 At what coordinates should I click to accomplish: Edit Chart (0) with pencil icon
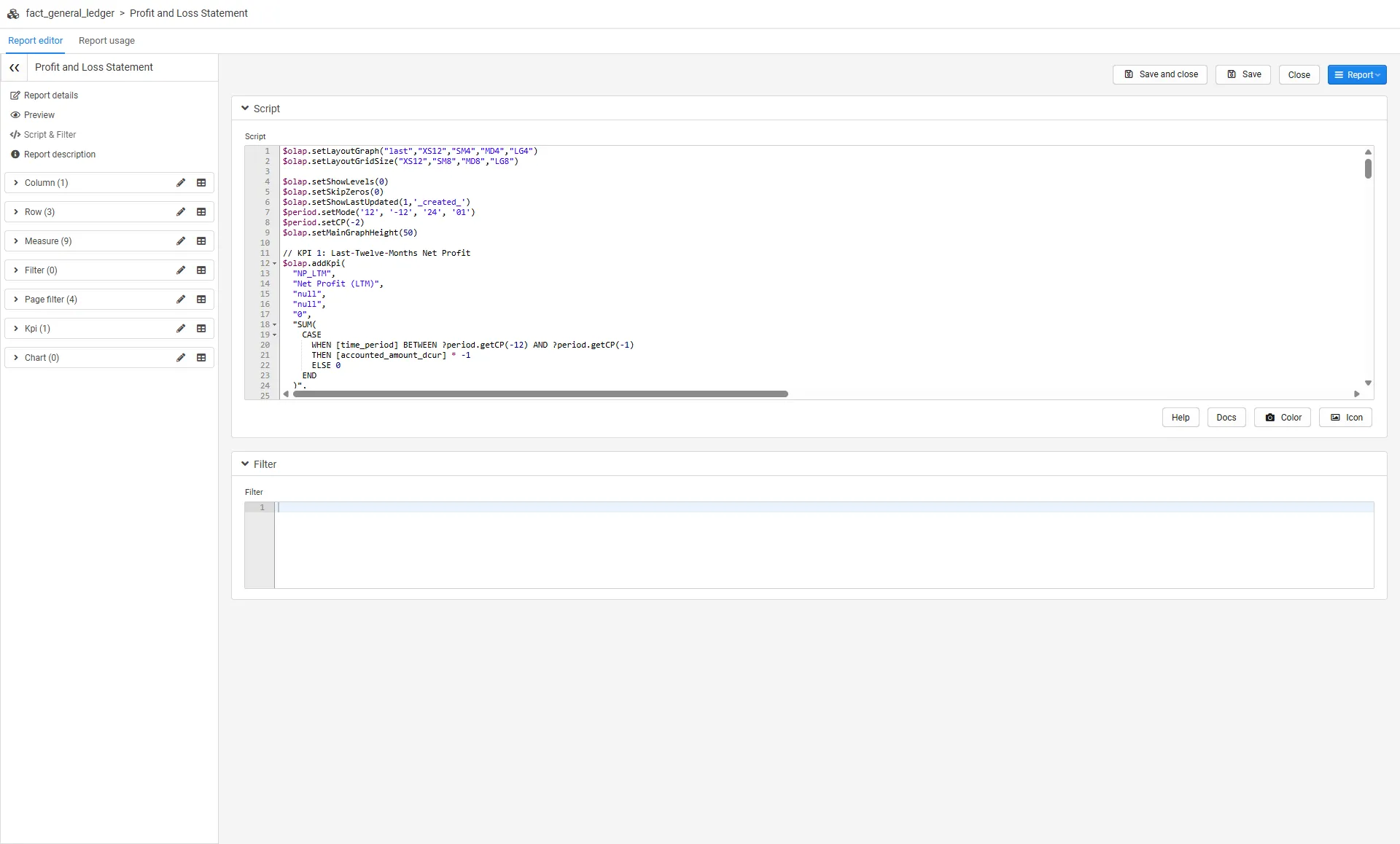click(x=181, y=358)
